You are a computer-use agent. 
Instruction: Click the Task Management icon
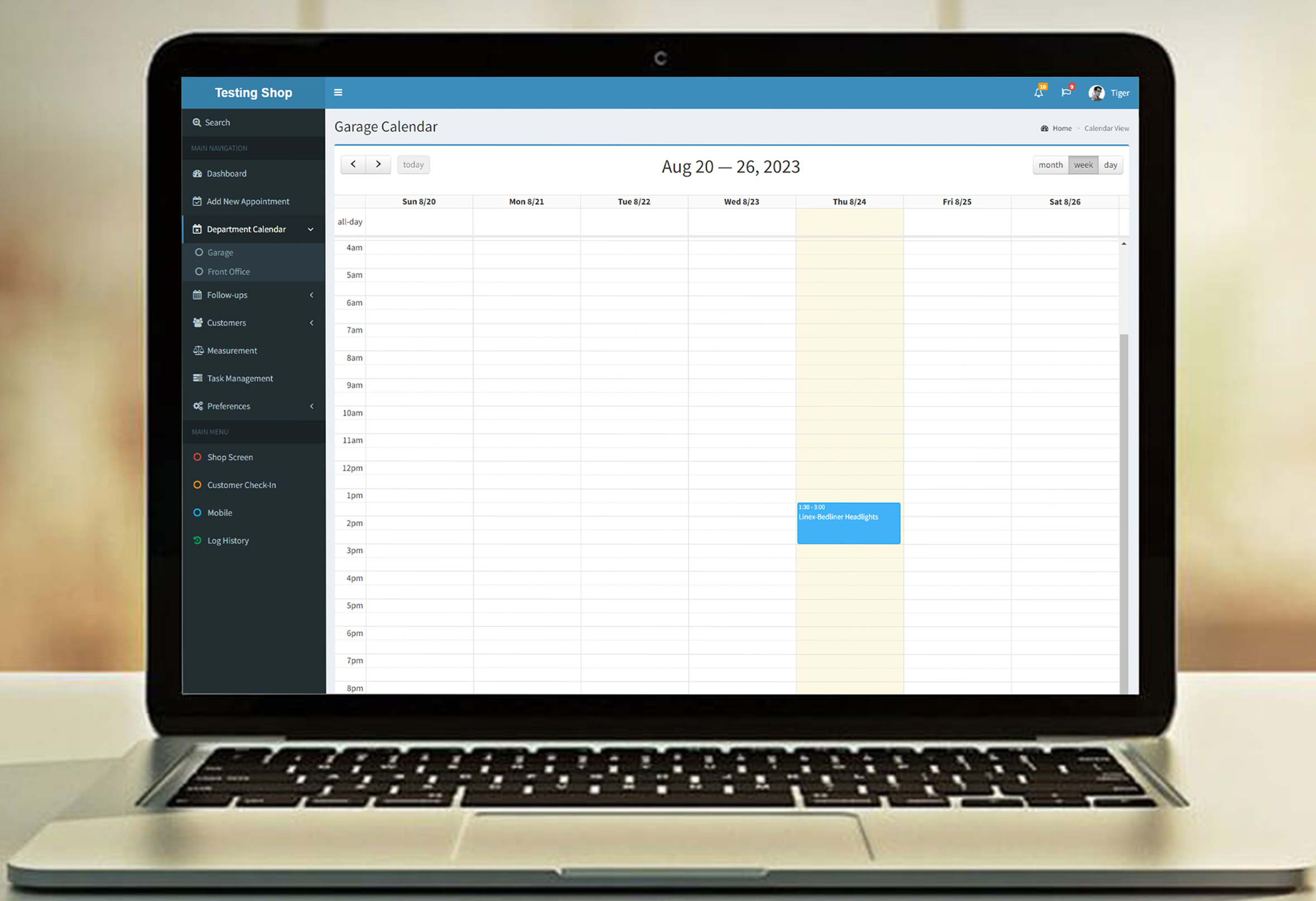click(x=196, y=378)
